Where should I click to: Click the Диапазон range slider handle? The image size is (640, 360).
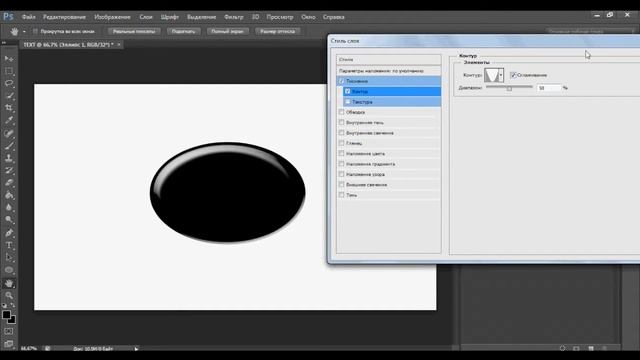(509, 88)
